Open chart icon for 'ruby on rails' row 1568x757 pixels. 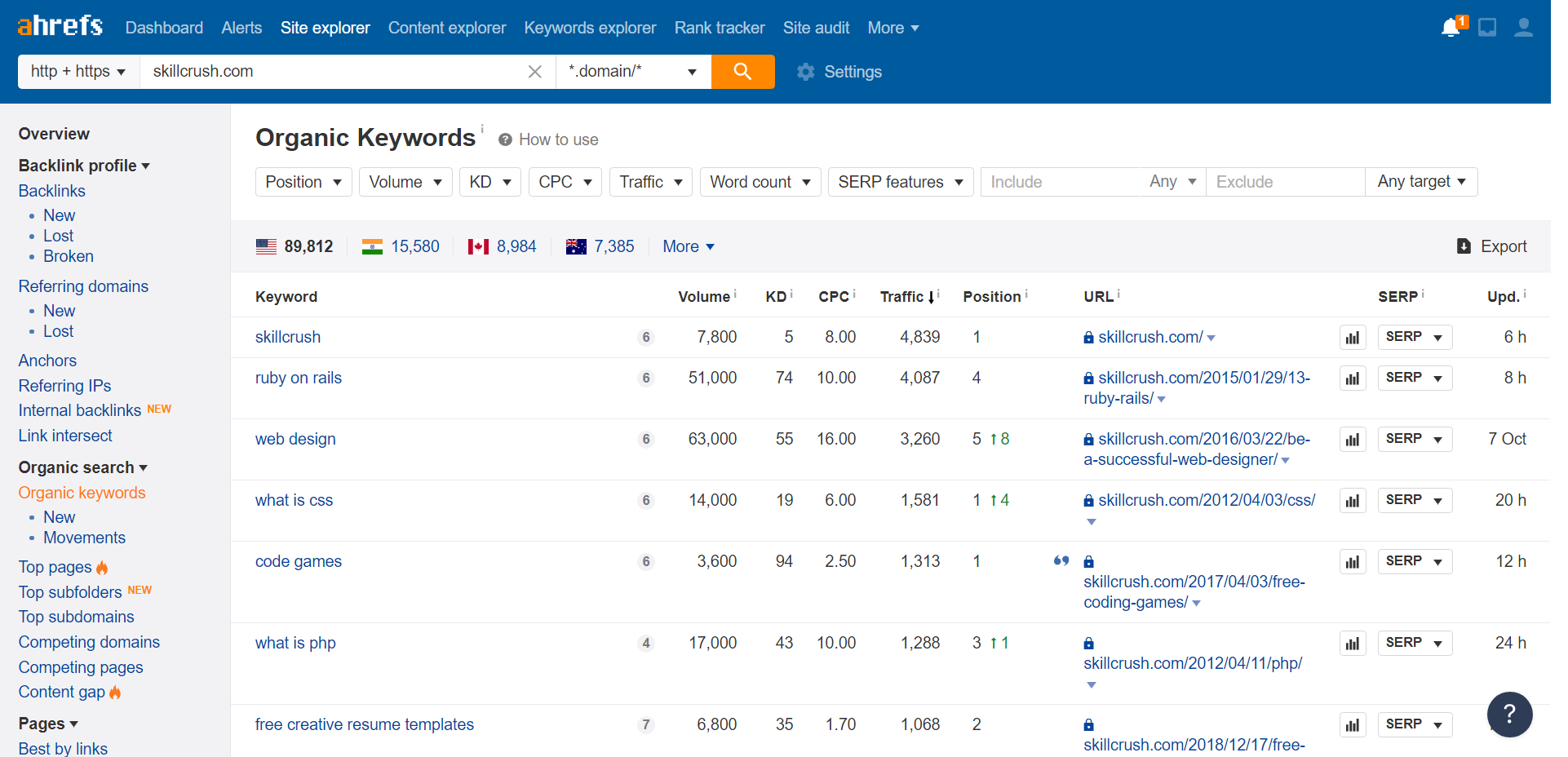tap(1352, 378)
